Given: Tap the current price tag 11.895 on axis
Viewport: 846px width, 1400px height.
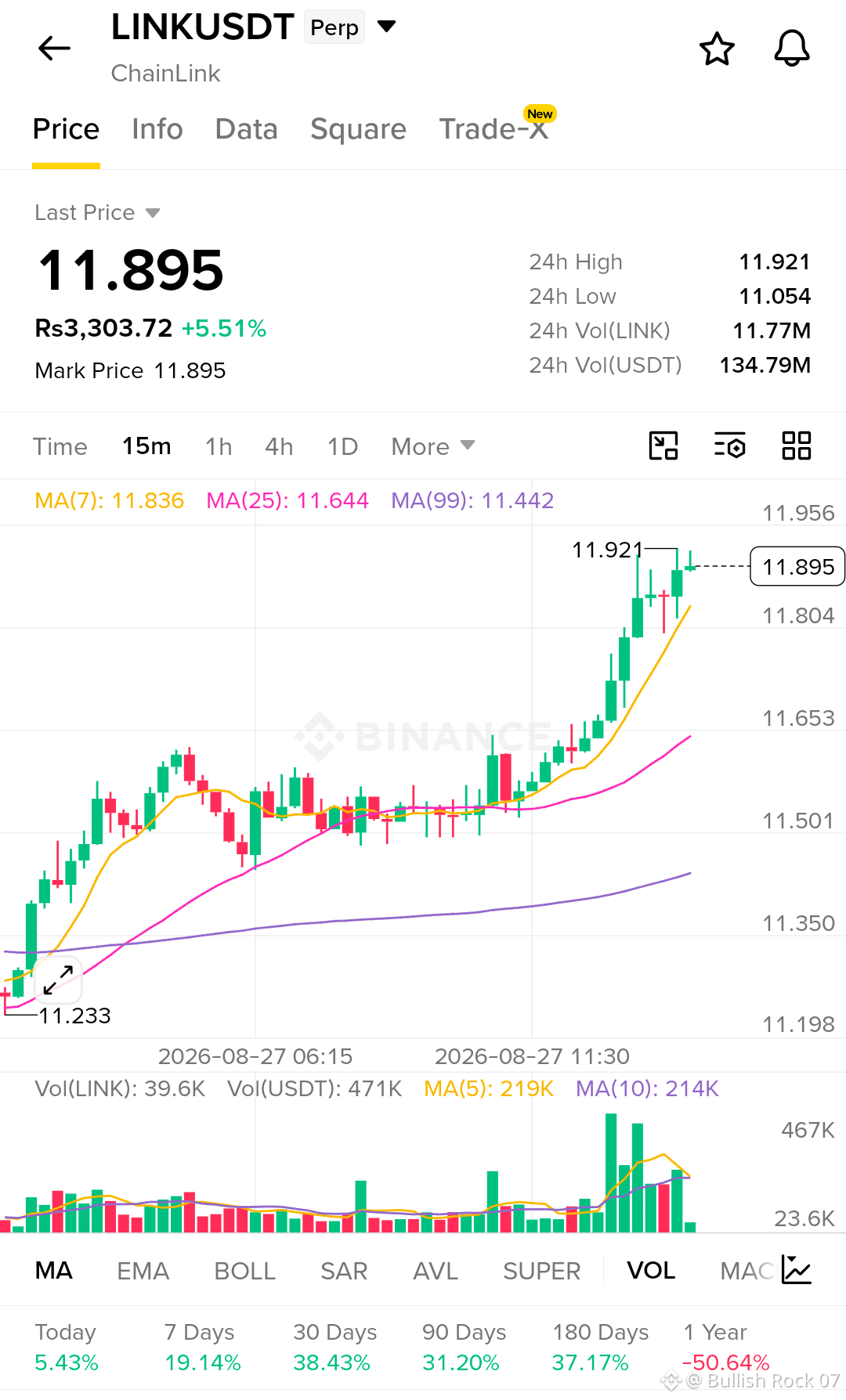Looking at the screenshot, I should click(x=797, y=566).
